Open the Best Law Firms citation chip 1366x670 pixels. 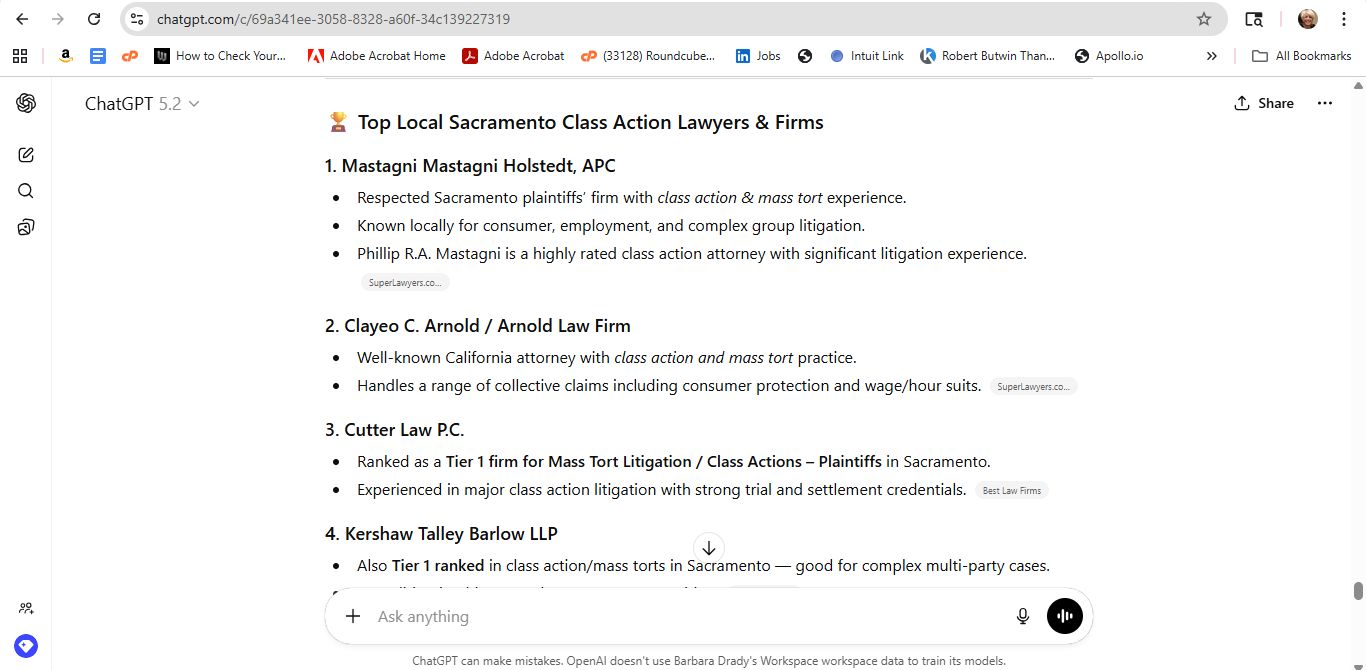pyautogui.click(x=1012, y=490)
